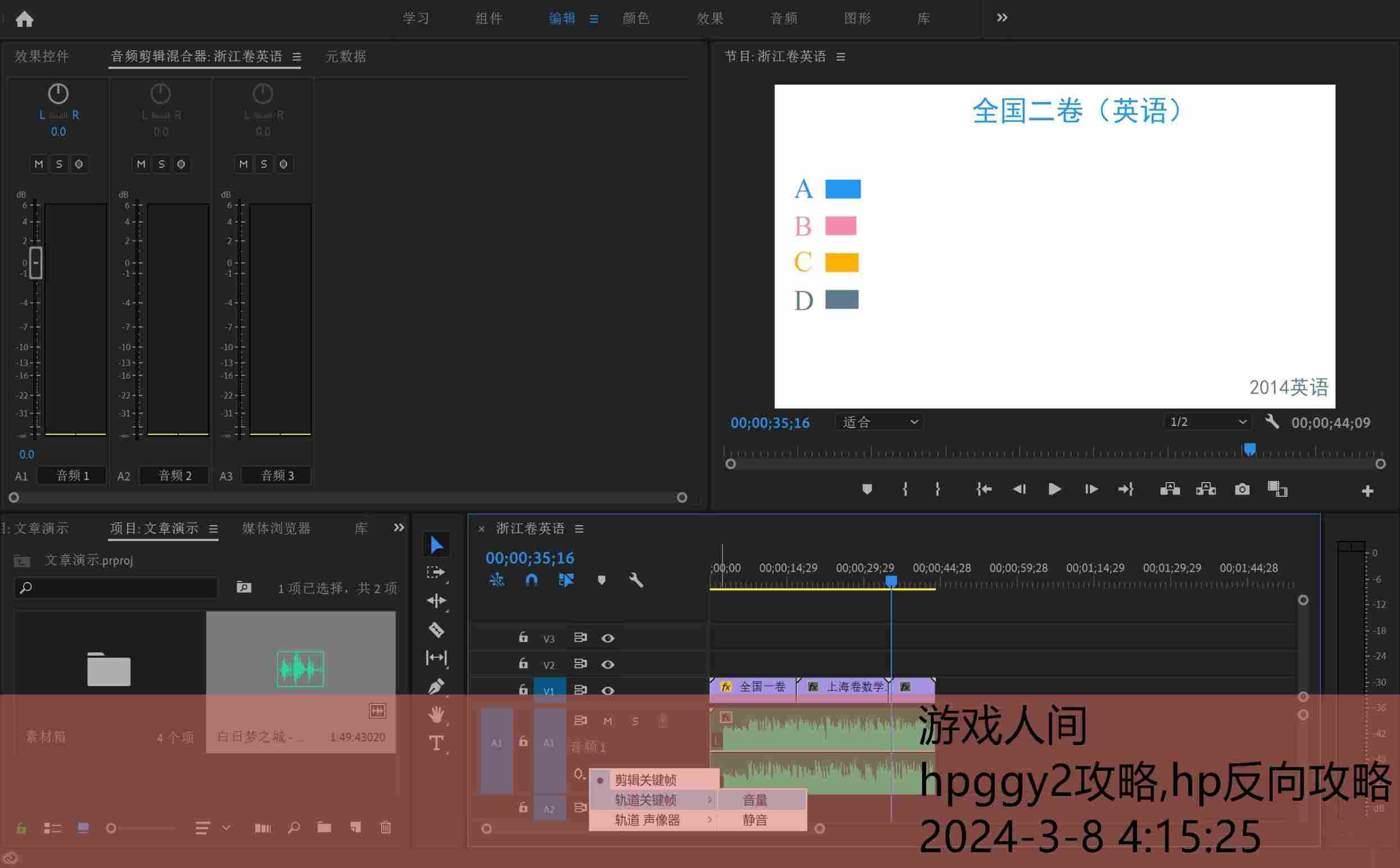1400x868 pixels.
Task: Open the 元数据 tab
Action: click(346, 56)
